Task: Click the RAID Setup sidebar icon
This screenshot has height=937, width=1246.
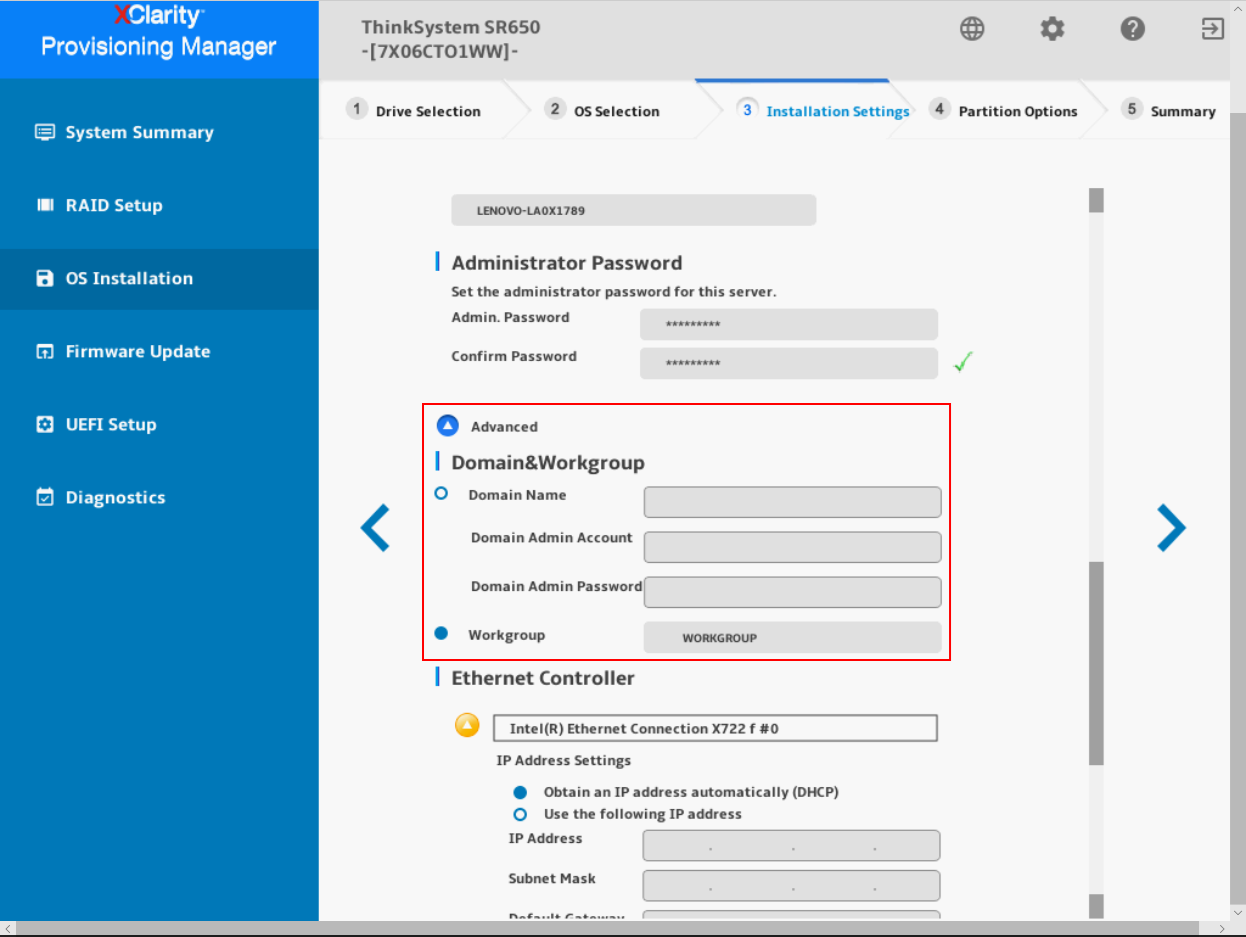Action: [45, 205]
